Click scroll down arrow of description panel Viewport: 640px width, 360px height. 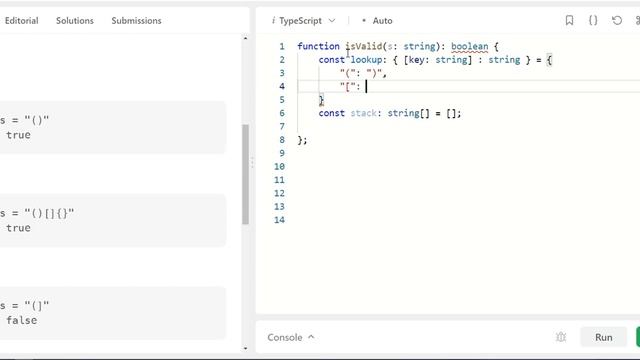click(x=245, y=348)
